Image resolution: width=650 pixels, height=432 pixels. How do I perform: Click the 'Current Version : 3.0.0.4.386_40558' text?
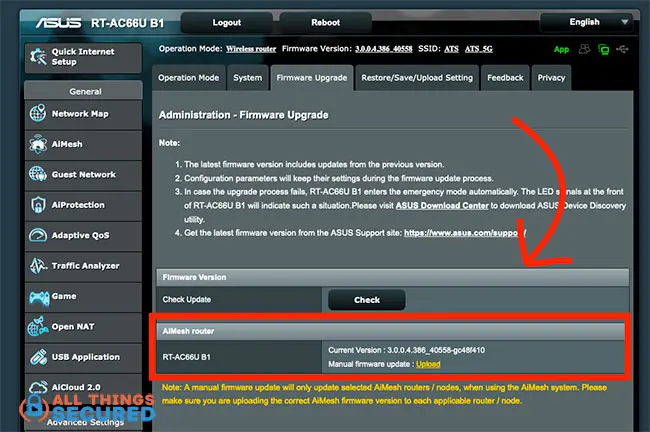coord(406,350)
